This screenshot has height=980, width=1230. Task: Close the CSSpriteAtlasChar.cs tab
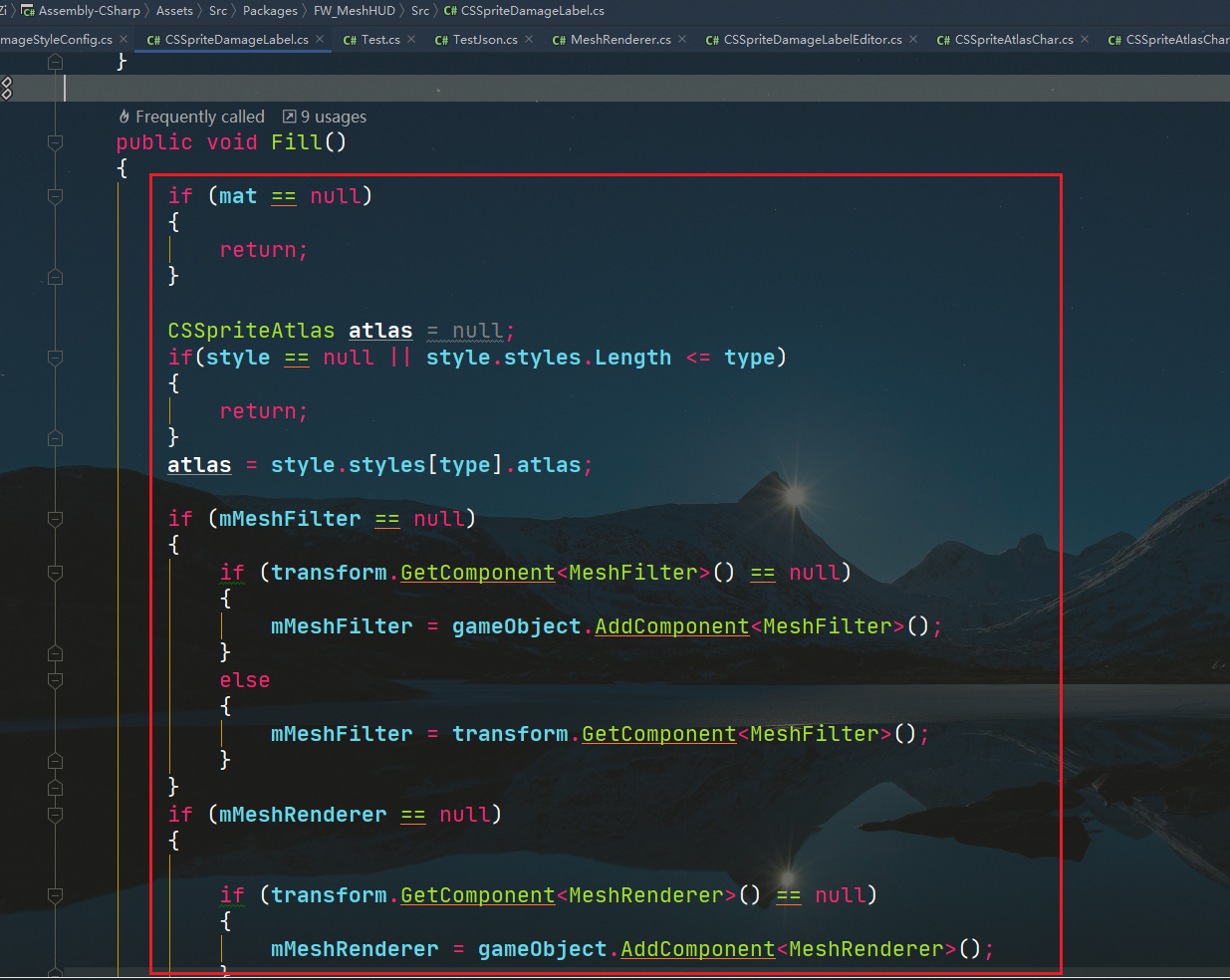1085,39
